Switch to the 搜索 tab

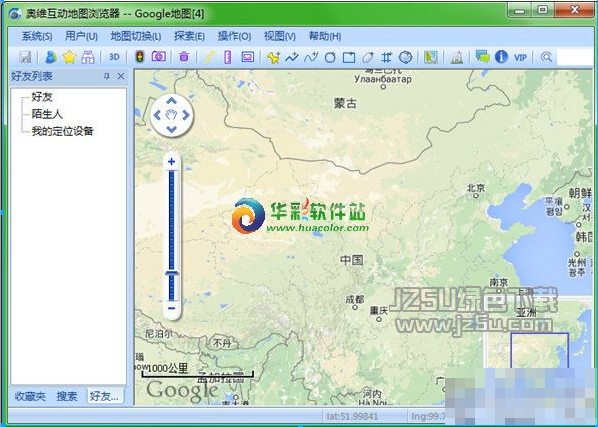pyautogui.click(x=67, y=396)
